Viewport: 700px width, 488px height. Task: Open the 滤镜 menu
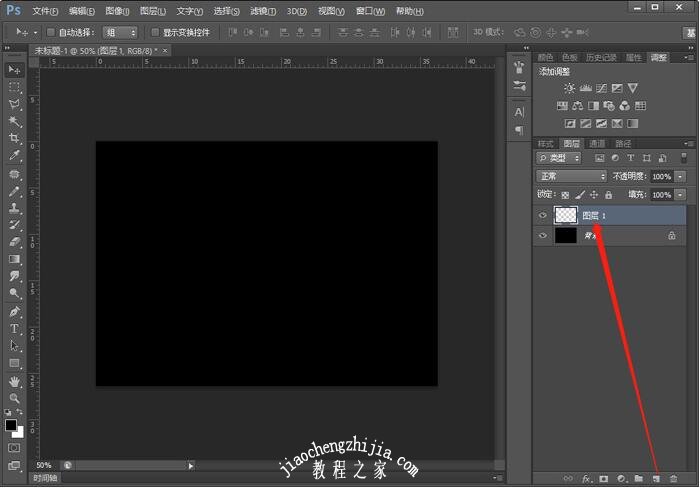(261, 11)
